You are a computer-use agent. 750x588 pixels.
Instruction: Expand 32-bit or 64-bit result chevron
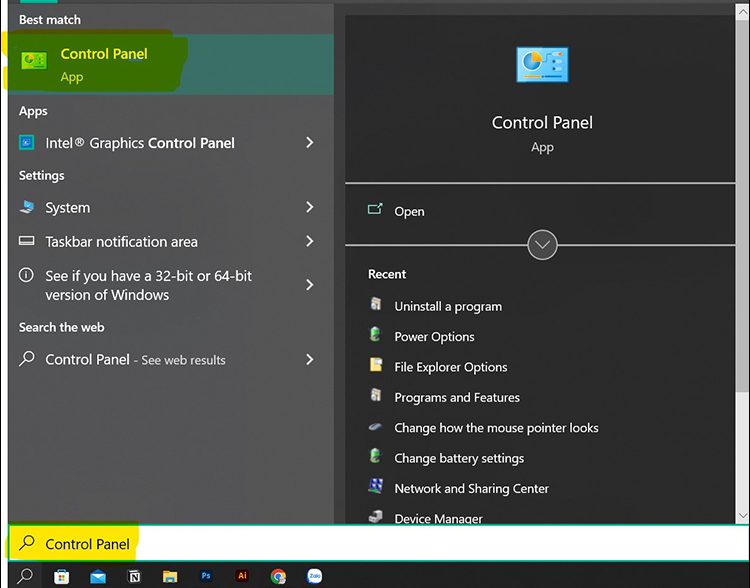pyautogui.click(x=310, y=285)
